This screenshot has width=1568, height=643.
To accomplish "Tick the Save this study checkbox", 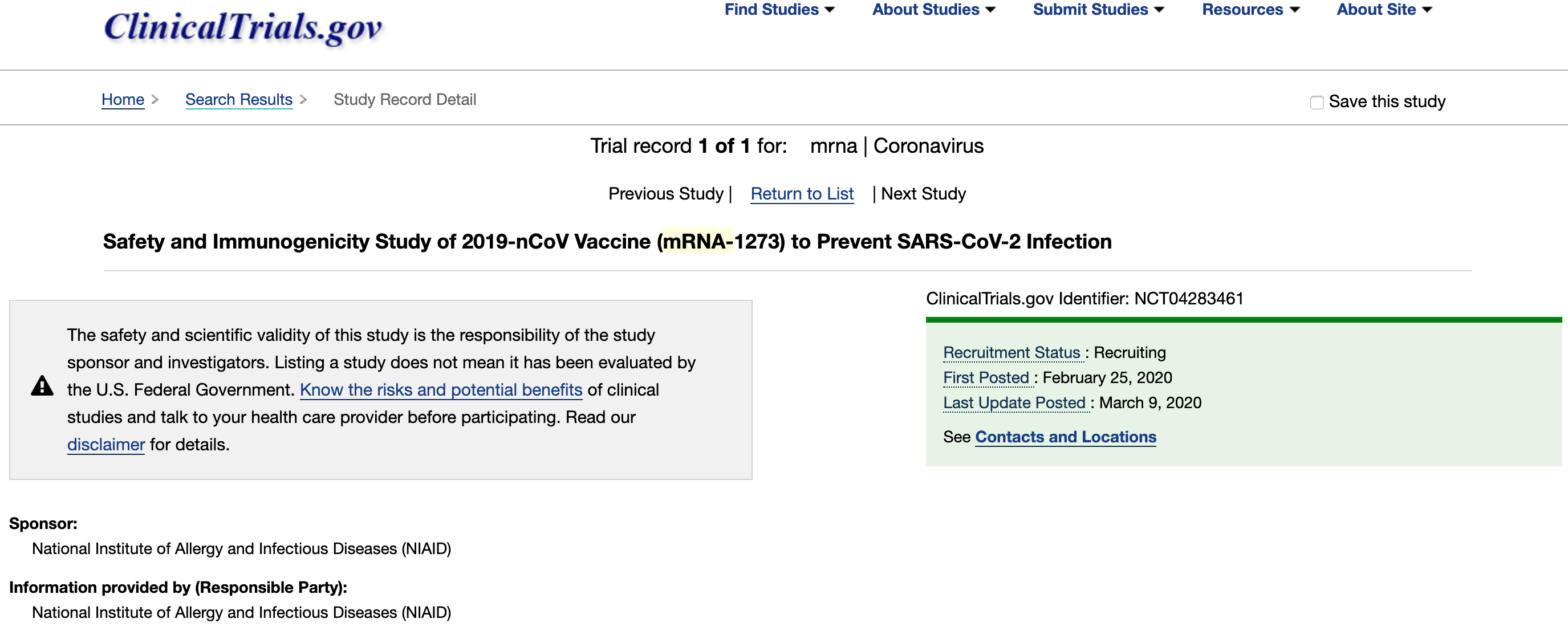I will click(1317, 102).
